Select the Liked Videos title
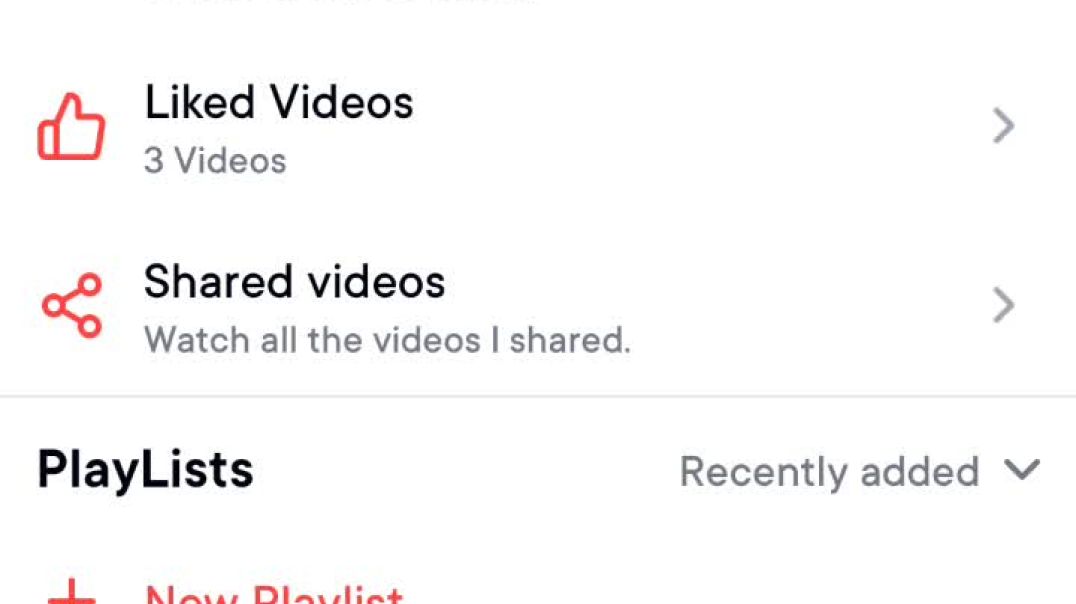This screenshot has height=604, width=1076. 279,103
